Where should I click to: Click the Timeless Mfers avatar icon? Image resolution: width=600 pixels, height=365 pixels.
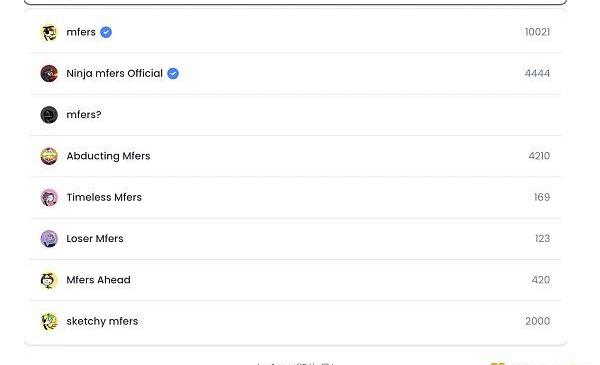point(49,197)
